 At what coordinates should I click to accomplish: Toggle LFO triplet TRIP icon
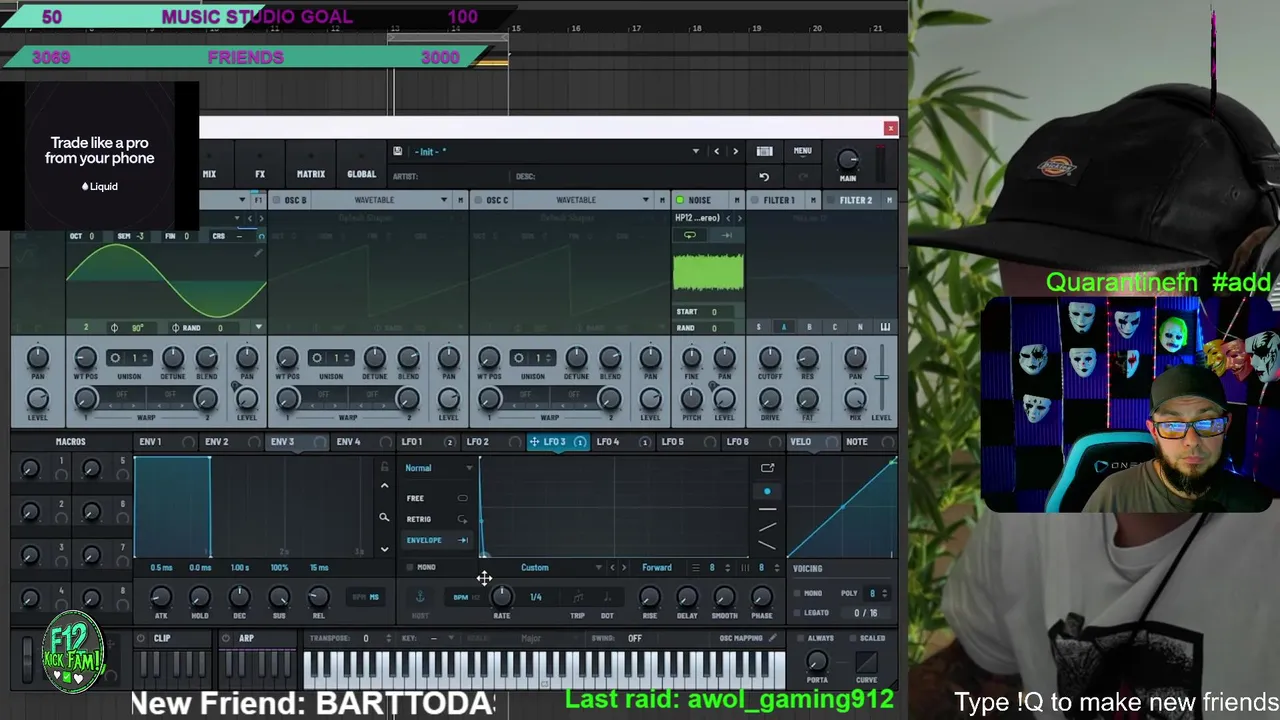pyautogui.click(x=577, y=597)
